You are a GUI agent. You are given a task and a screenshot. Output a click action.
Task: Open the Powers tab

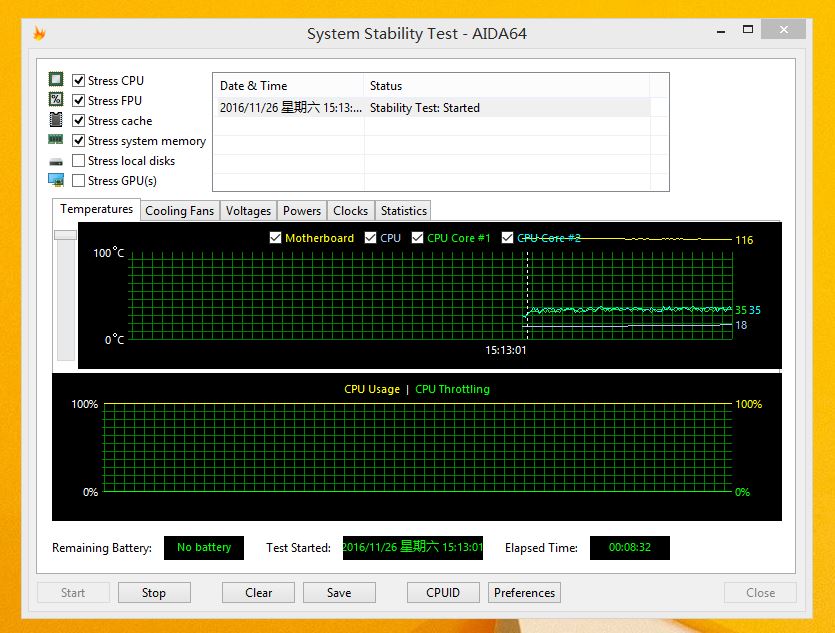click(302, 211)
